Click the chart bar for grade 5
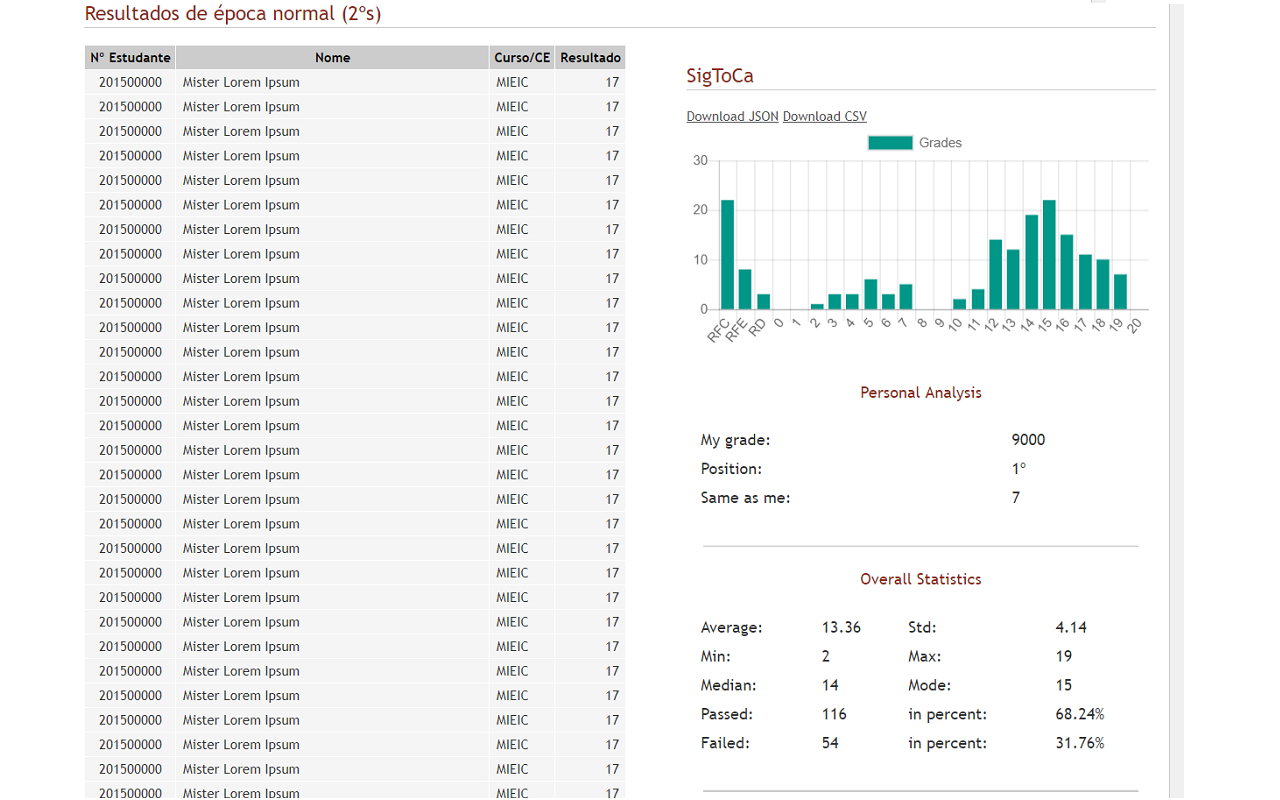1280x800 pixels. click(870, 294)
